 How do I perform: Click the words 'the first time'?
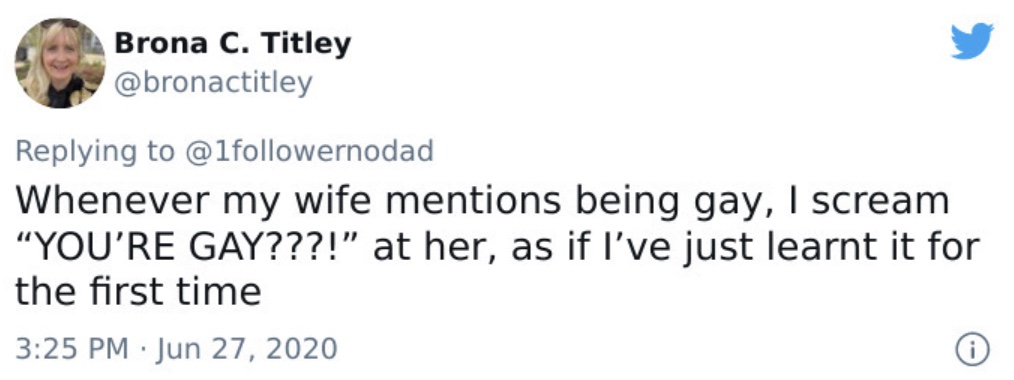138,292
